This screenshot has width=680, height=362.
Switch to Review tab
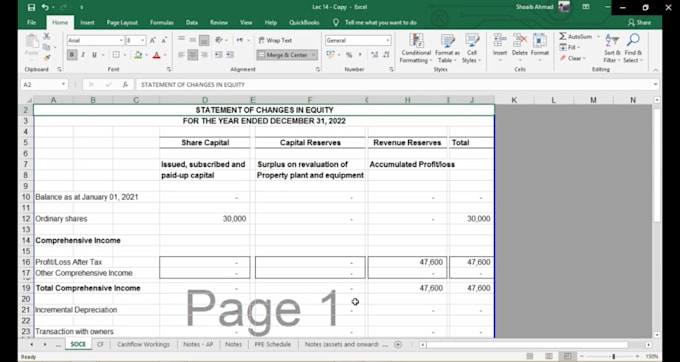pyautogui.click(x=219, y=23)
